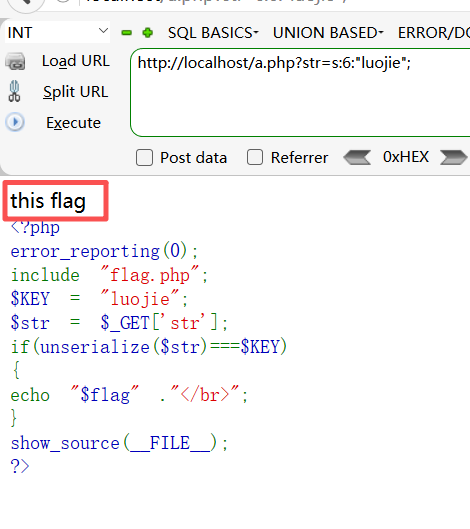Click the Load URL printer icon
The width and height of the screenshot is (470, 529).
point(15,61)
